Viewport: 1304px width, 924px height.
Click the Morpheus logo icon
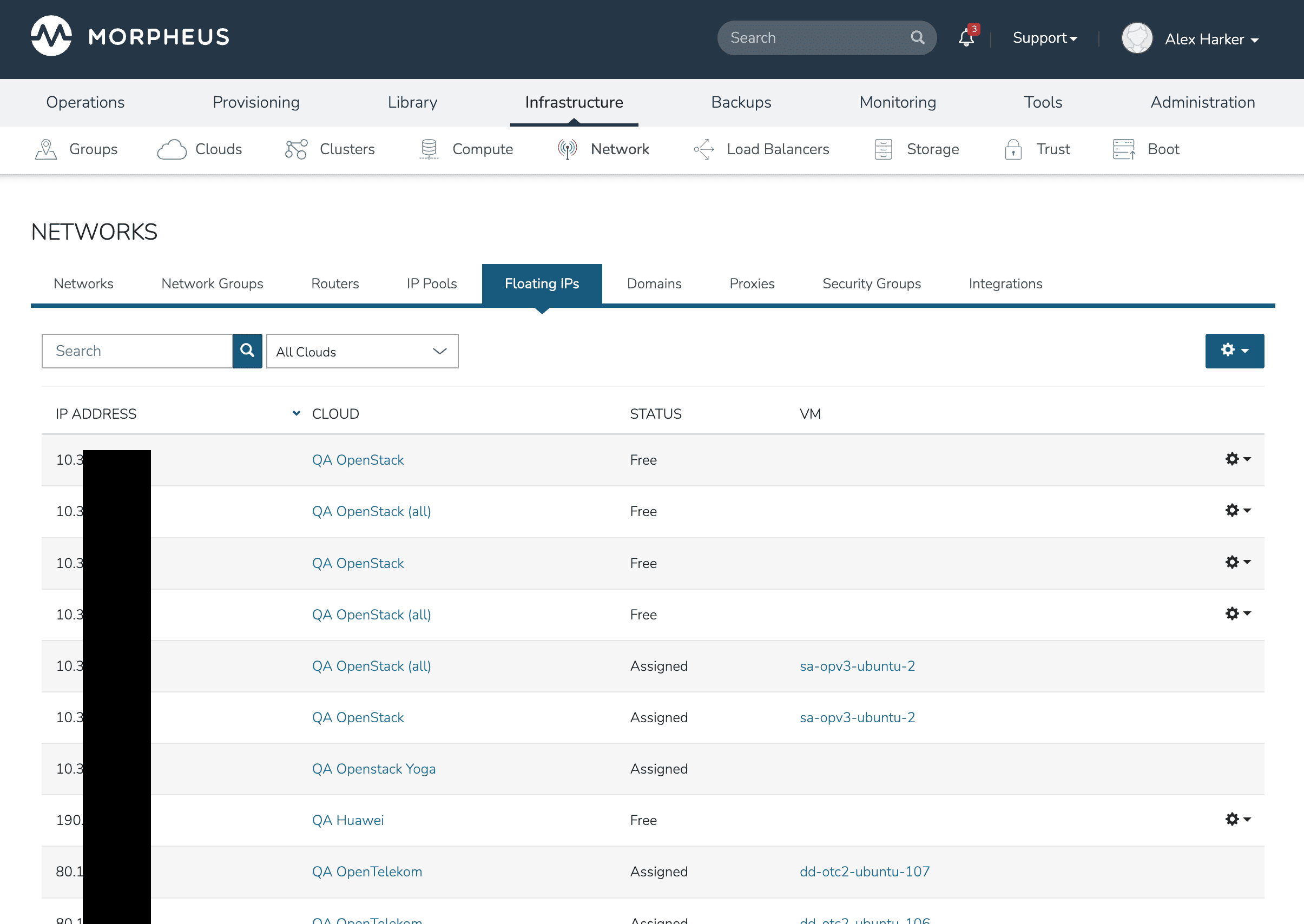[51, 36]
